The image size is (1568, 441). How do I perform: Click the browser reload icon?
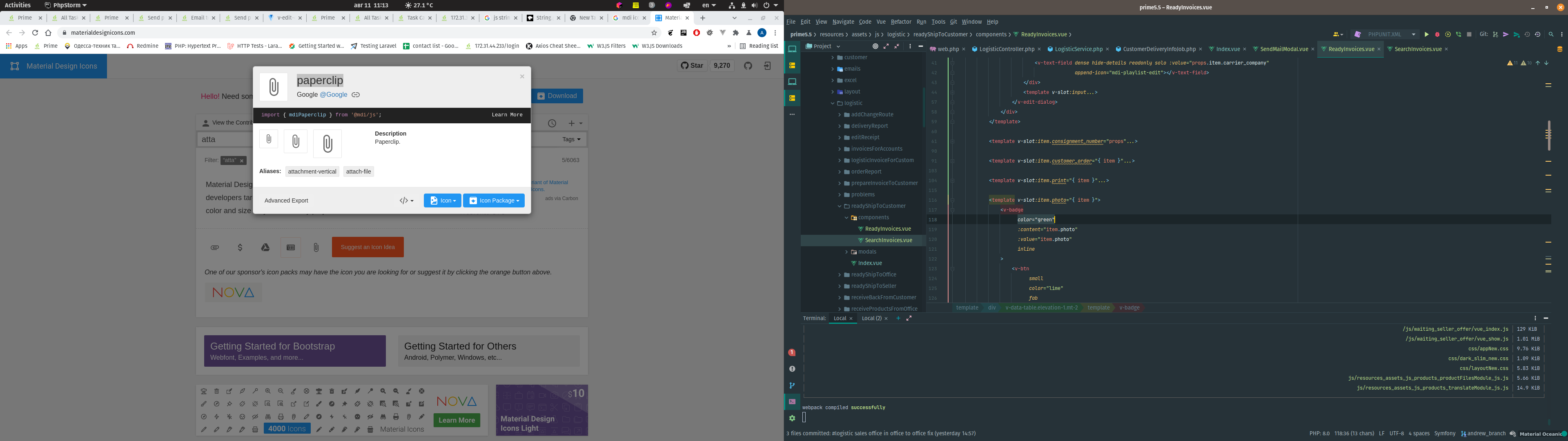[35, 33]
